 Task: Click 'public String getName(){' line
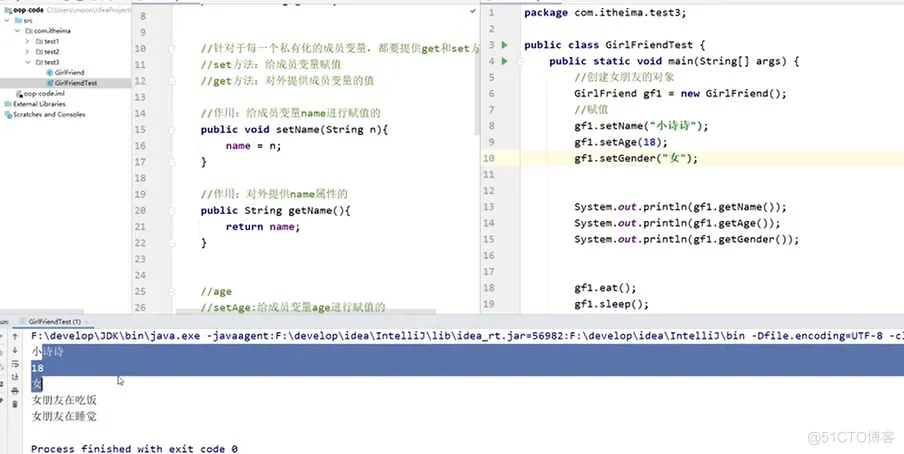[x=275, y=211]
